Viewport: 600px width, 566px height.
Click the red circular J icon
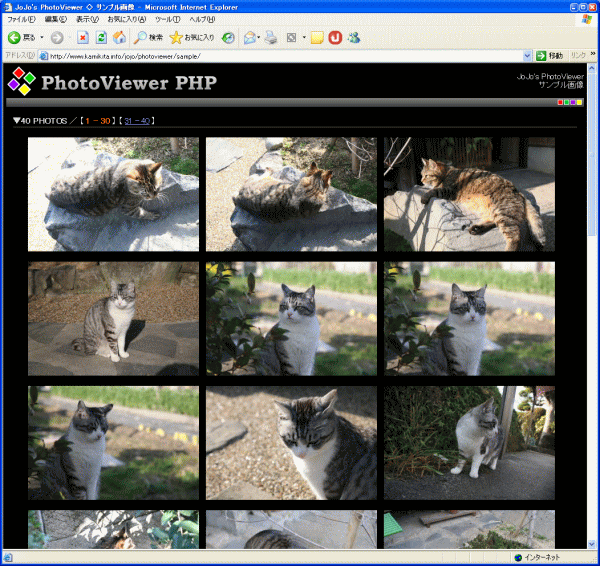pos(335,38)
